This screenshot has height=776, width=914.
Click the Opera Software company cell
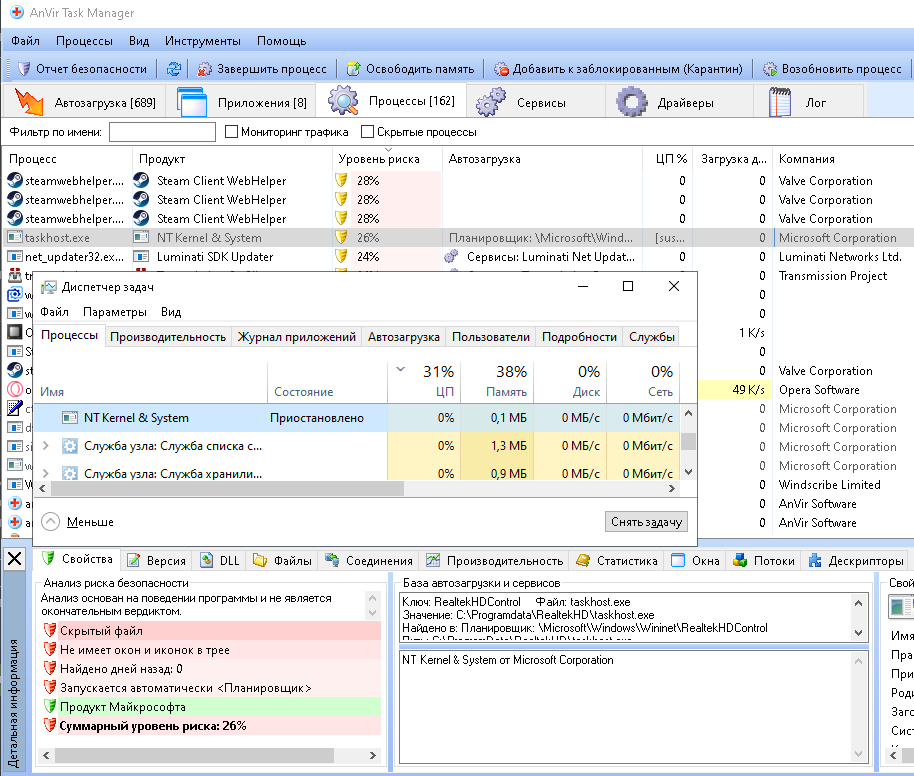[819, 389]
